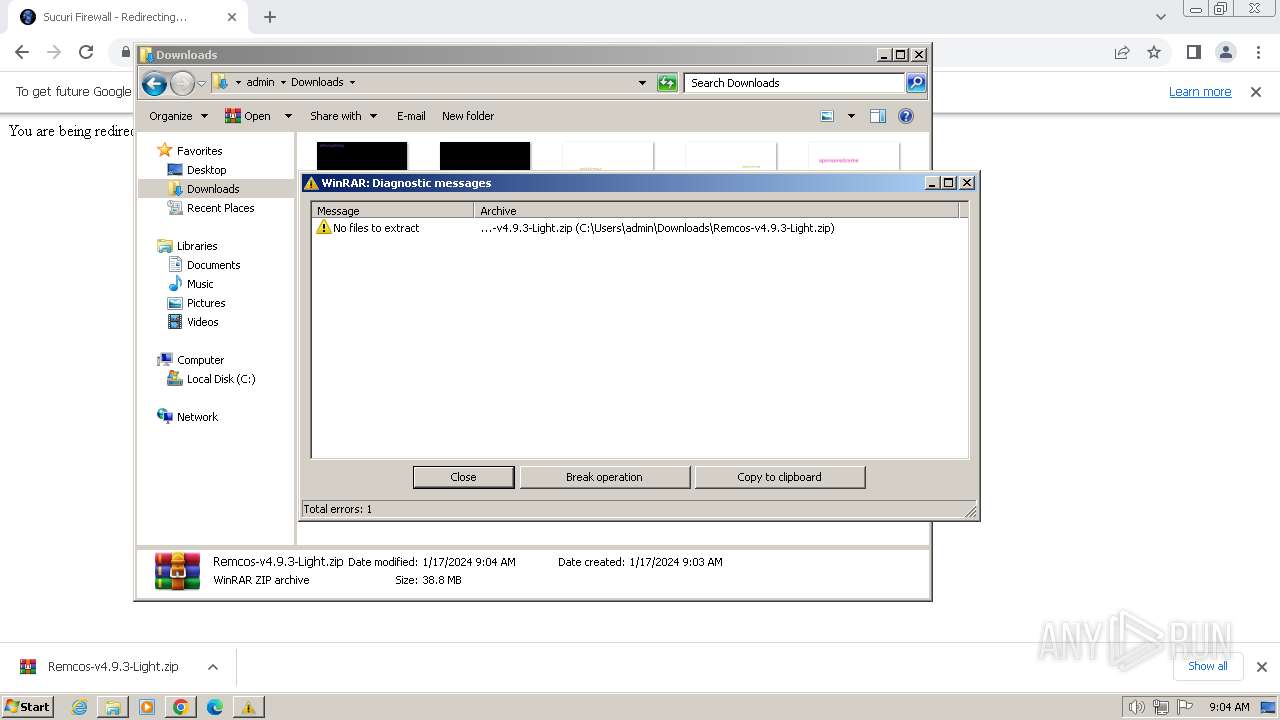The width and height of the screenshot is (1280, 720).
Task: Click the Message column header
Action: 393,211
